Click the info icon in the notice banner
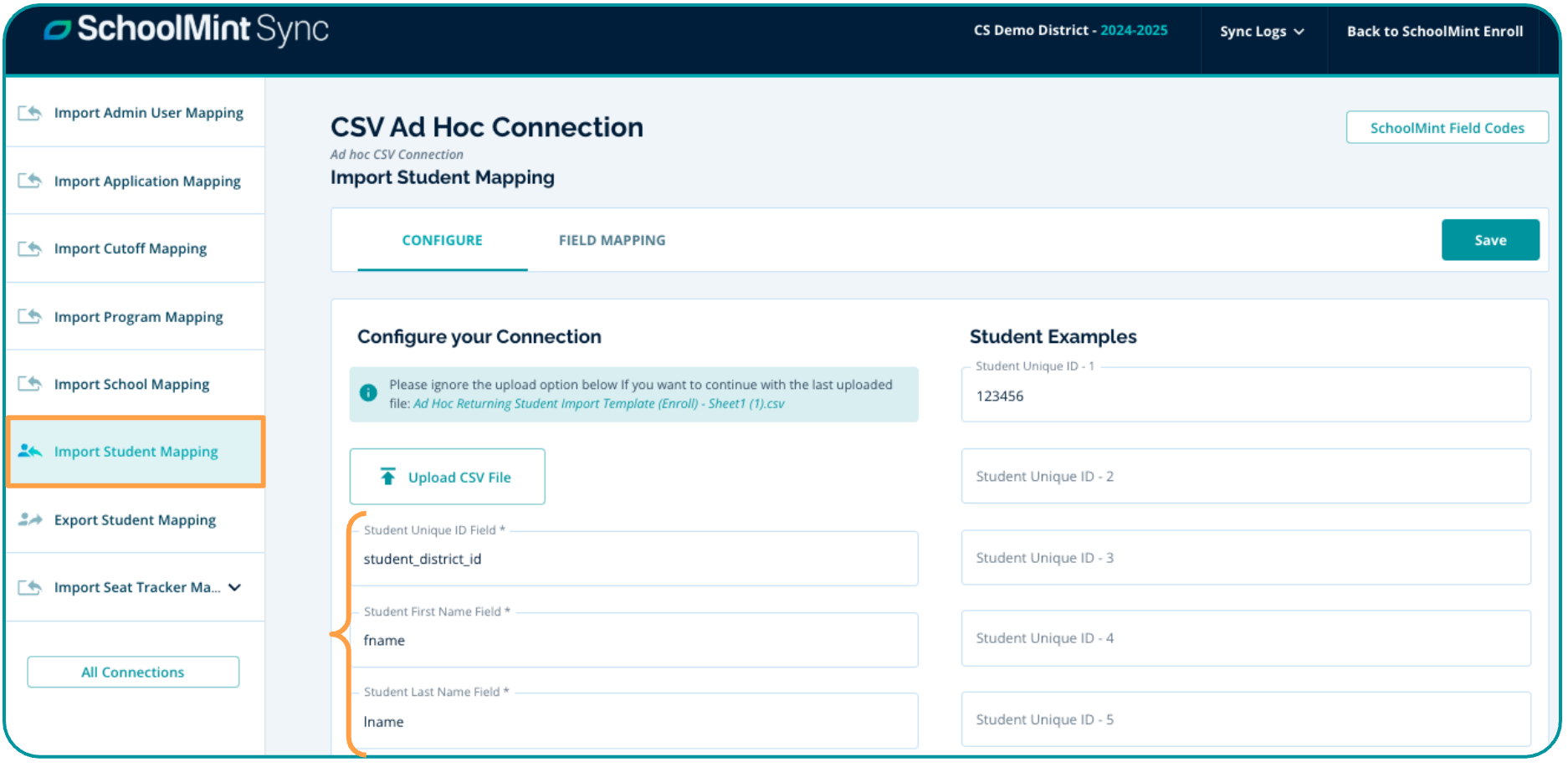Image resolution: width=1568 pixels, height=767 pixels. coord(368,393)
